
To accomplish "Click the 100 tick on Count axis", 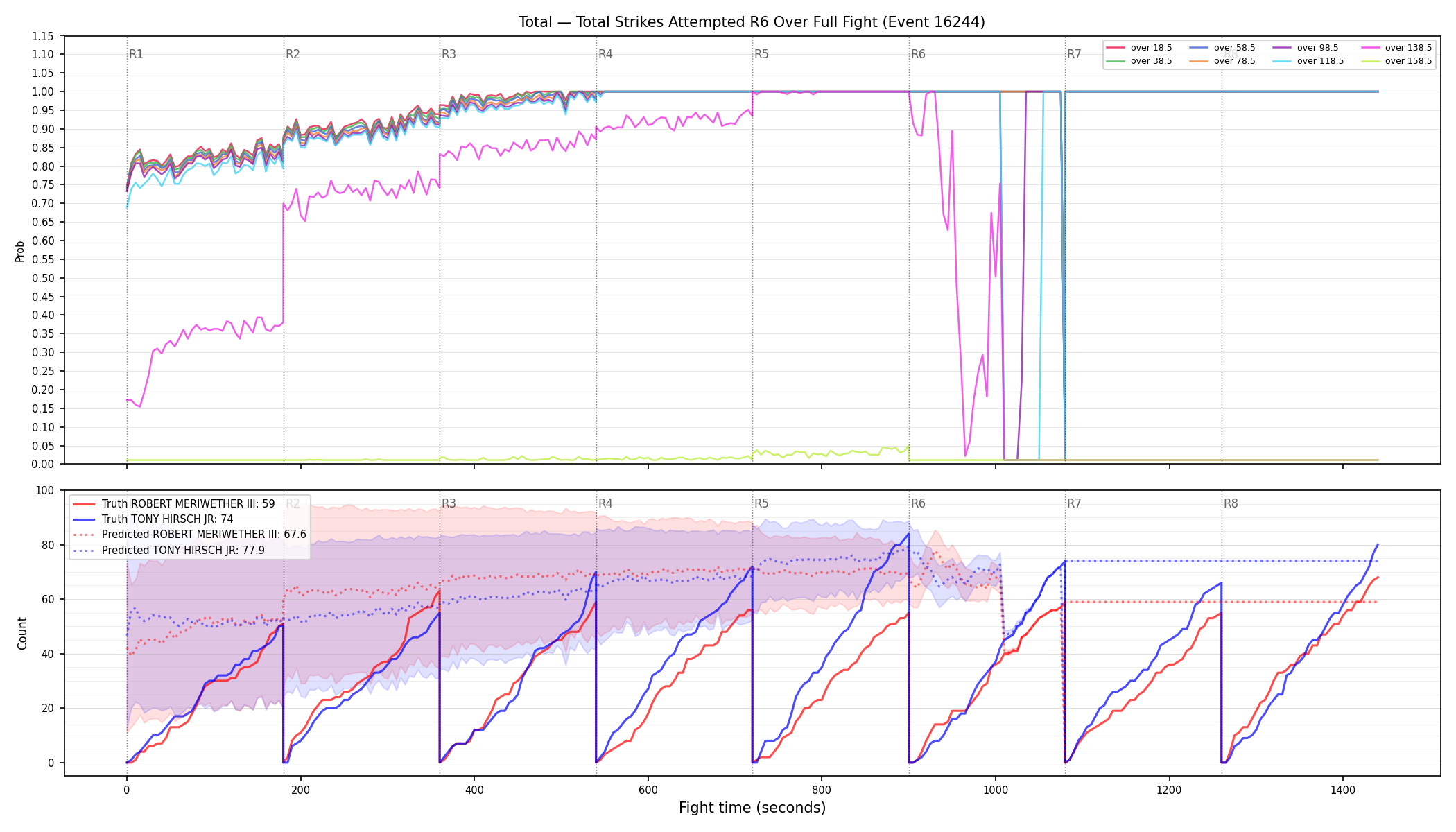I will [45, 491].
